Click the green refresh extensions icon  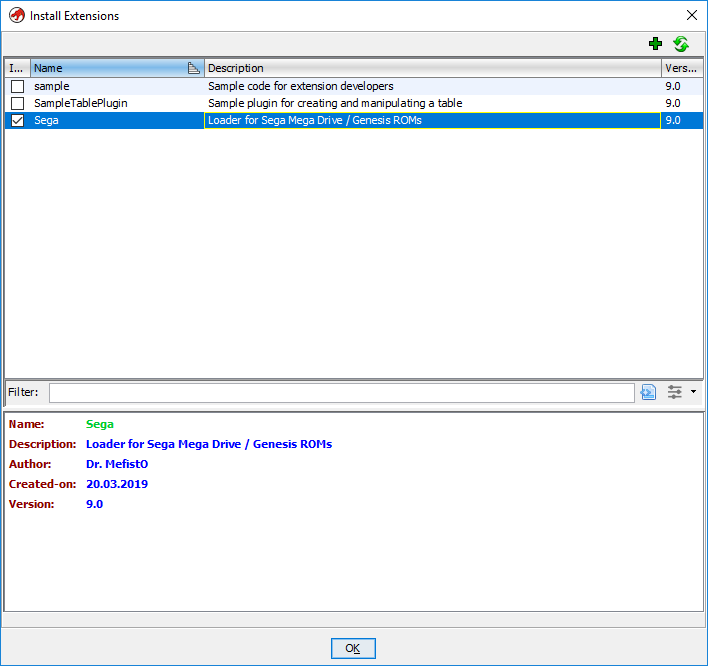coord(681,44)
